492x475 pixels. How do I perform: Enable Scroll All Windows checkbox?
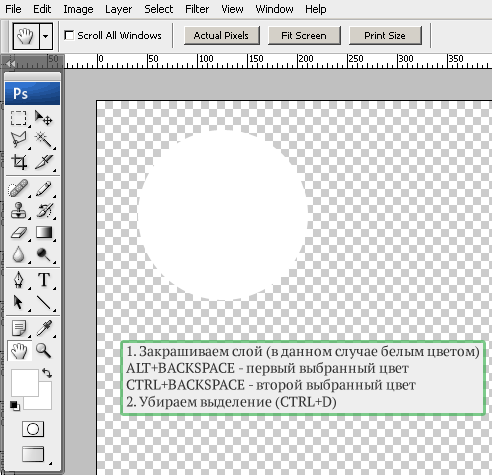click(69, 35)
